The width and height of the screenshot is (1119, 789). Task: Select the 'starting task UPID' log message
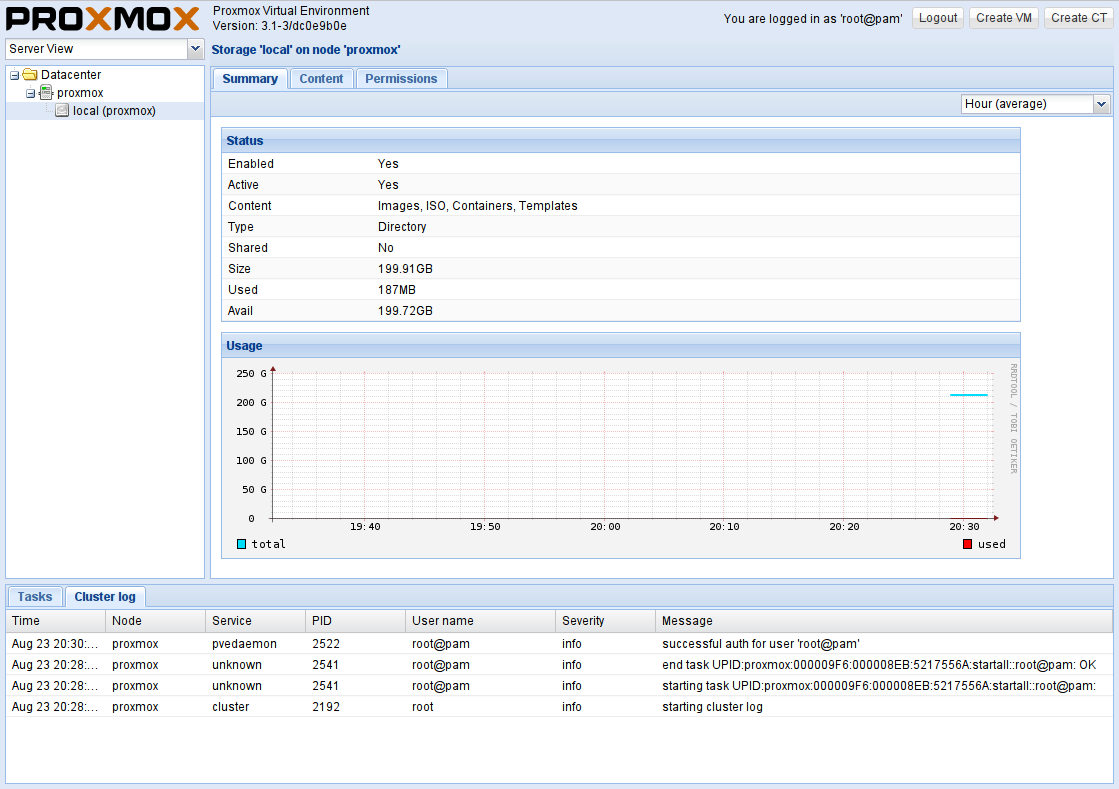click(879, 686)
